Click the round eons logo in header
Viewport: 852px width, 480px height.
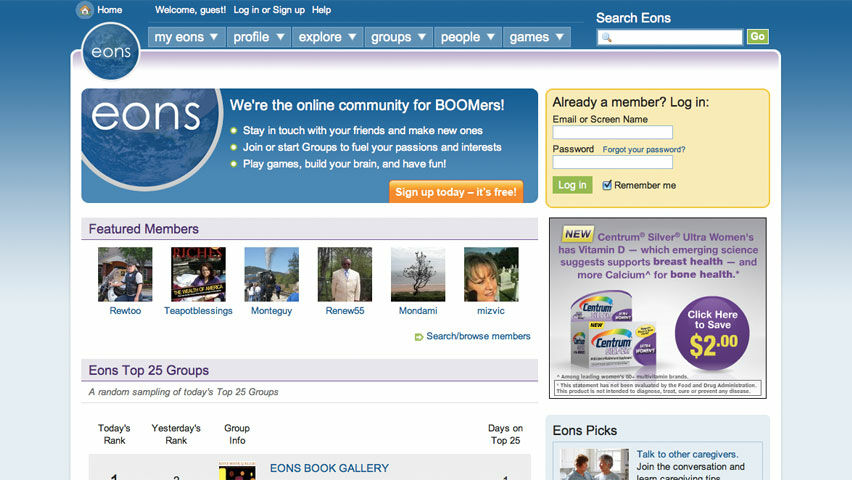coord(111,51)
